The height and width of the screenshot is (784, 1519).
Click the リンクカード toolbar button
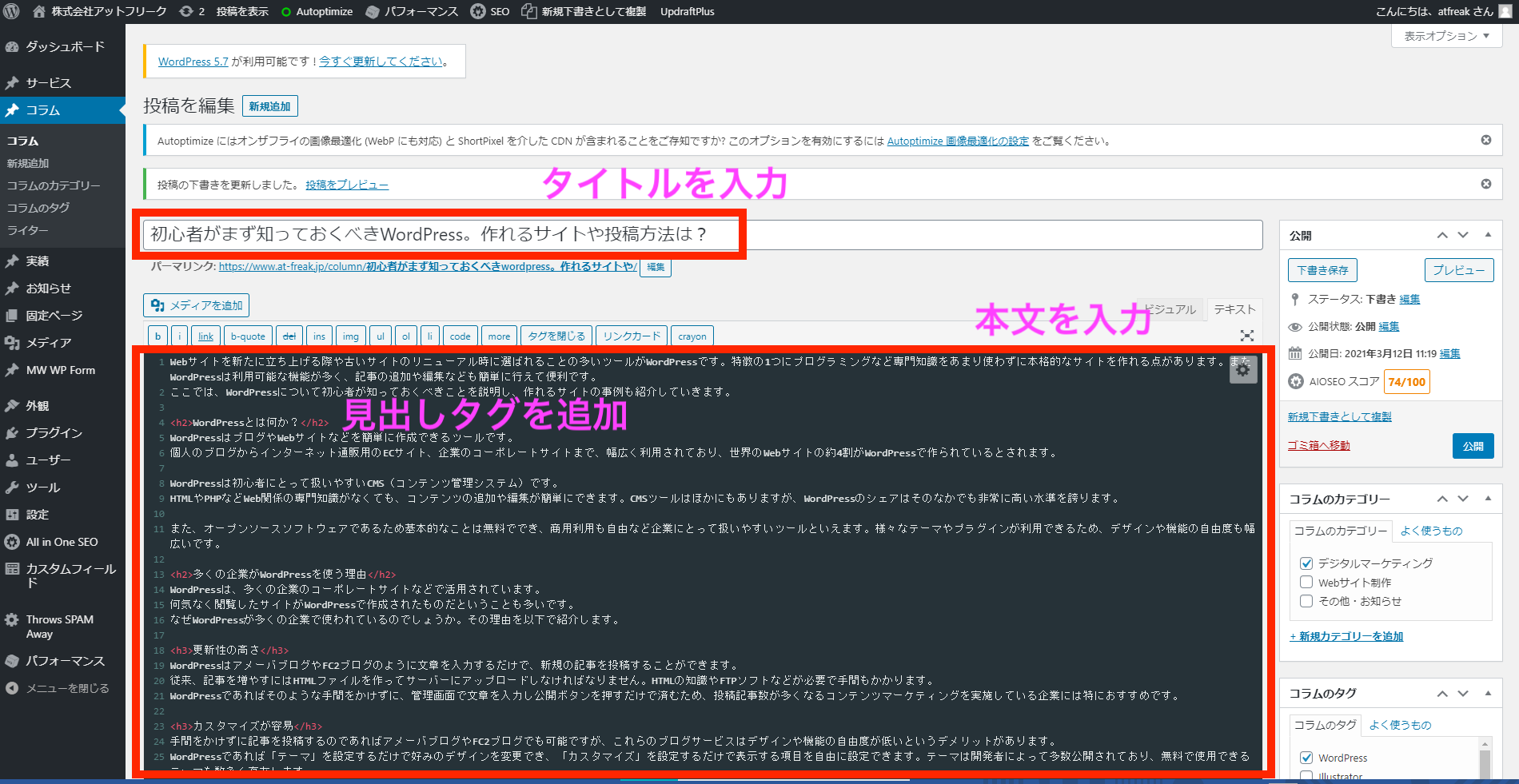[632, 336]
